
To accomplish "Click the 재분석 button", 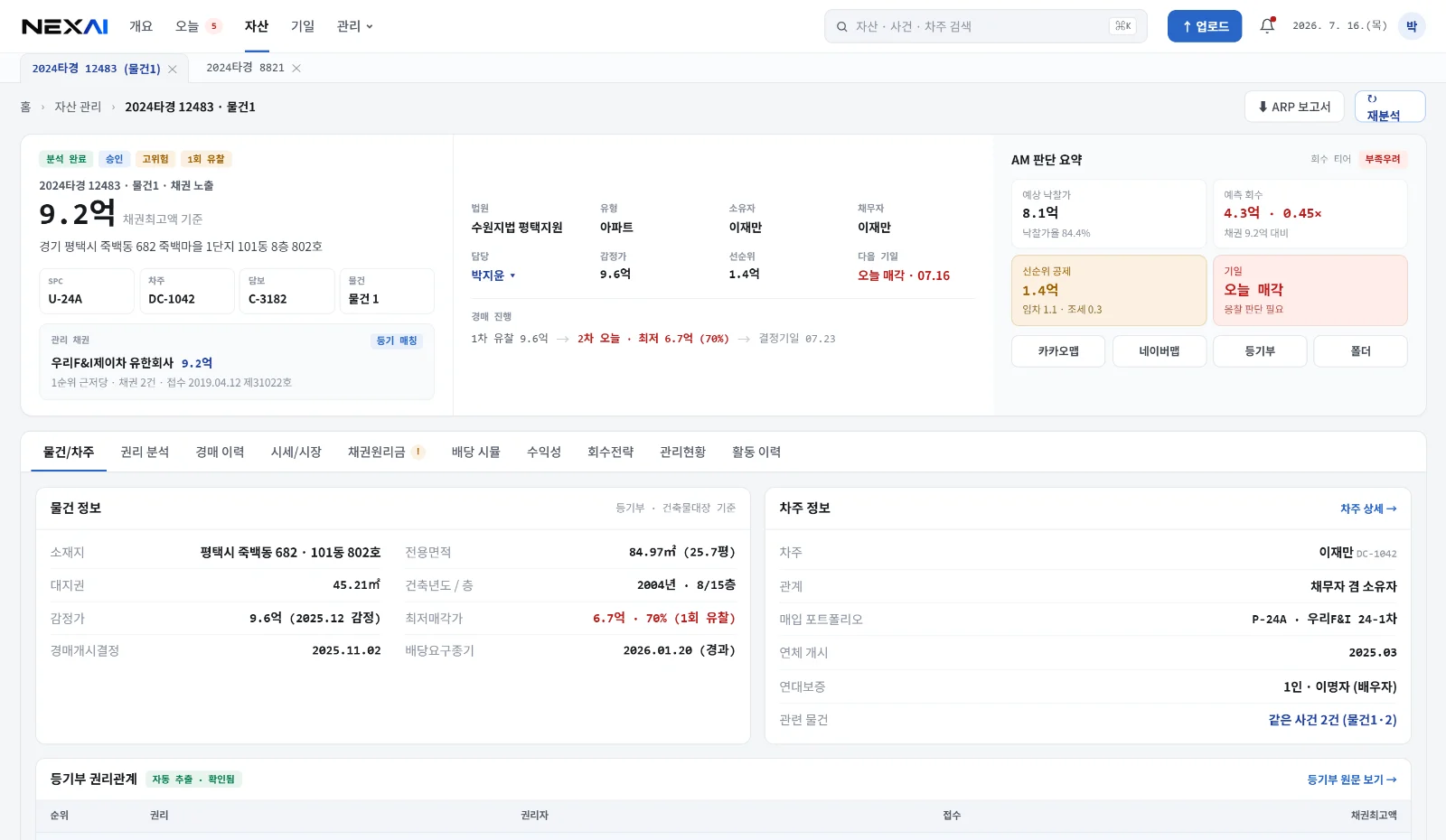I will click(x=1390, y=107).
